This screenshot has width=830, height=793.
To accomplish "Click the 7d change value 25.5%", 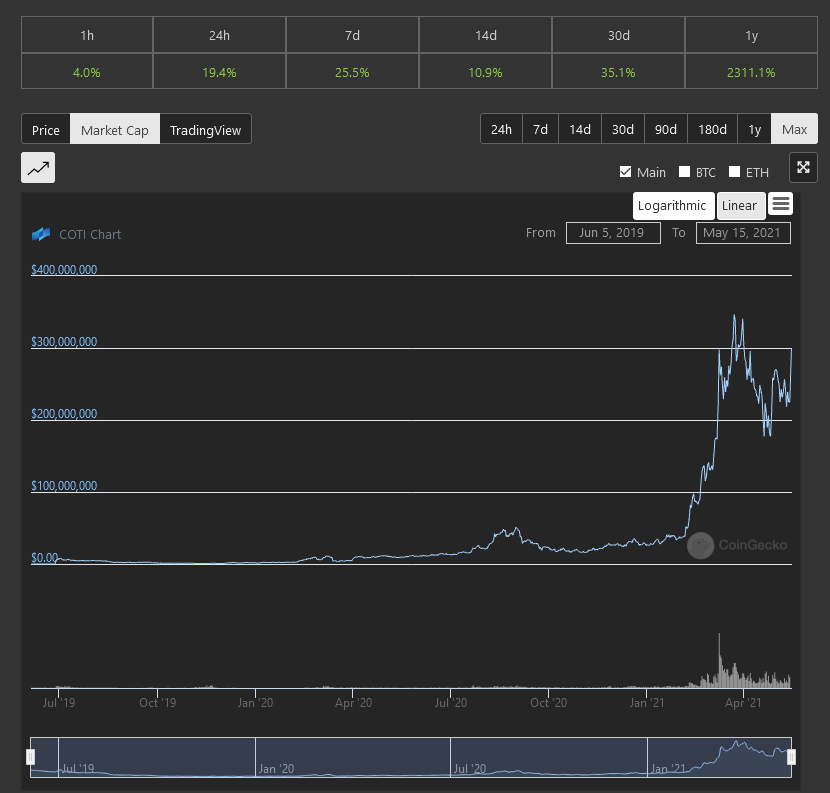I will [352, 73].
